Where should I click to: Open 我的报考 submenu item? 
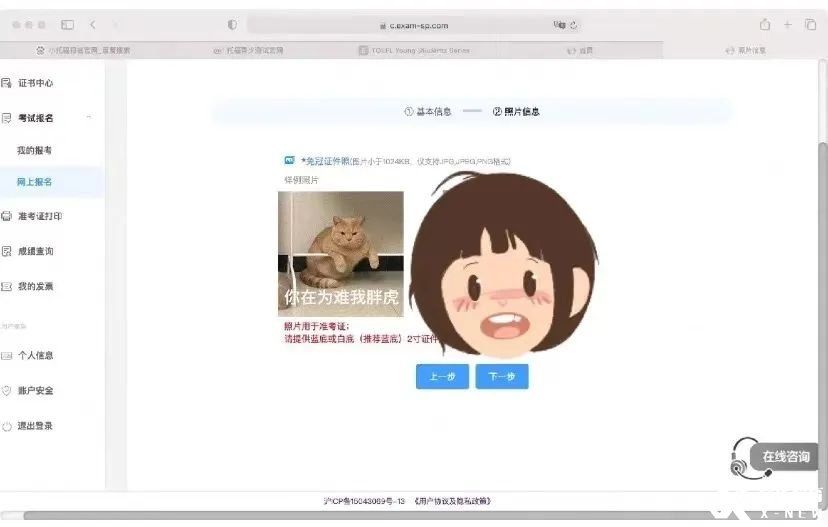[34, 150]
